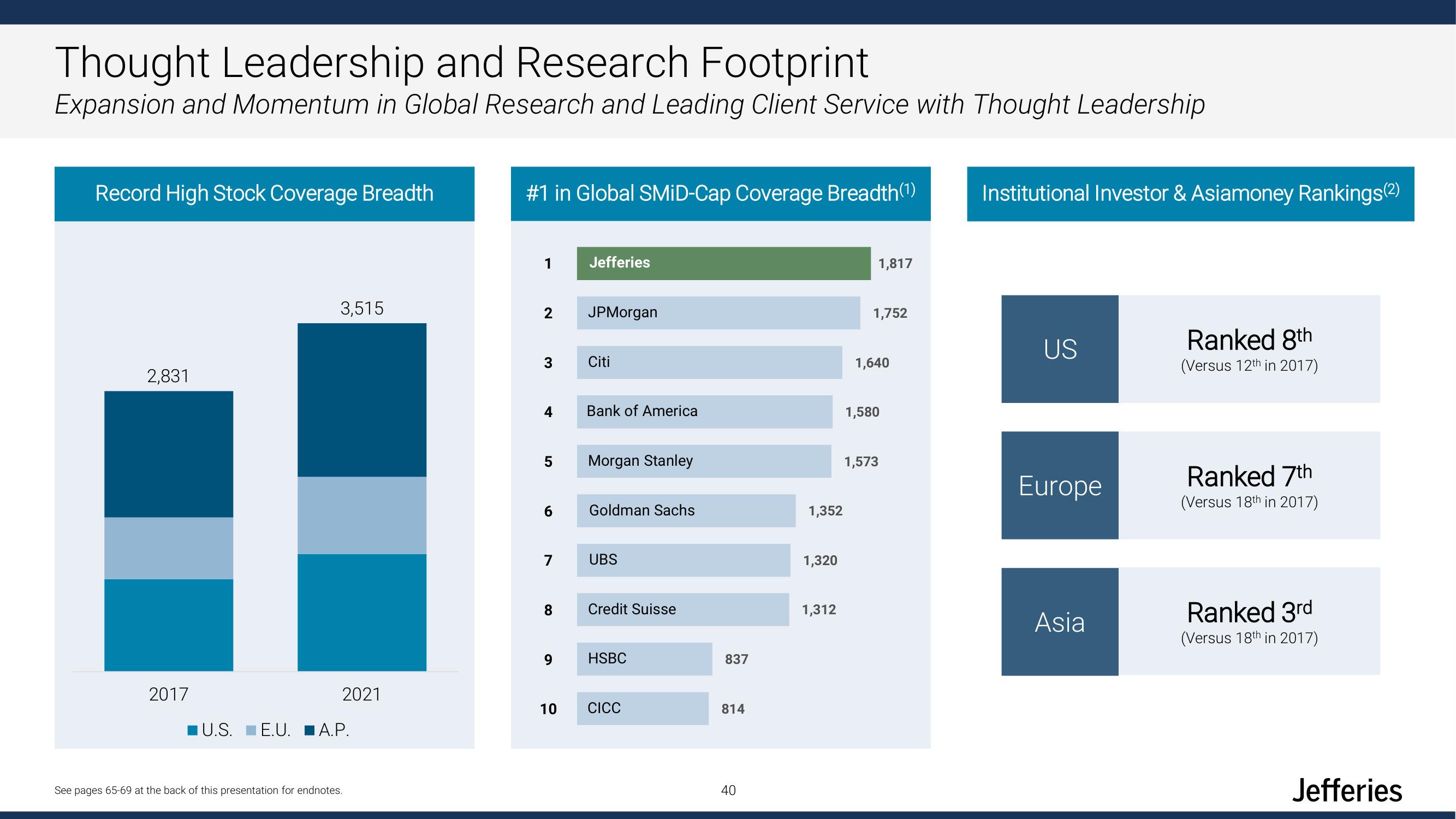Screen dimensions: 1456x819
Task: Click the 1,352 value next to Goldman Sachs
Action: point(825,511)
